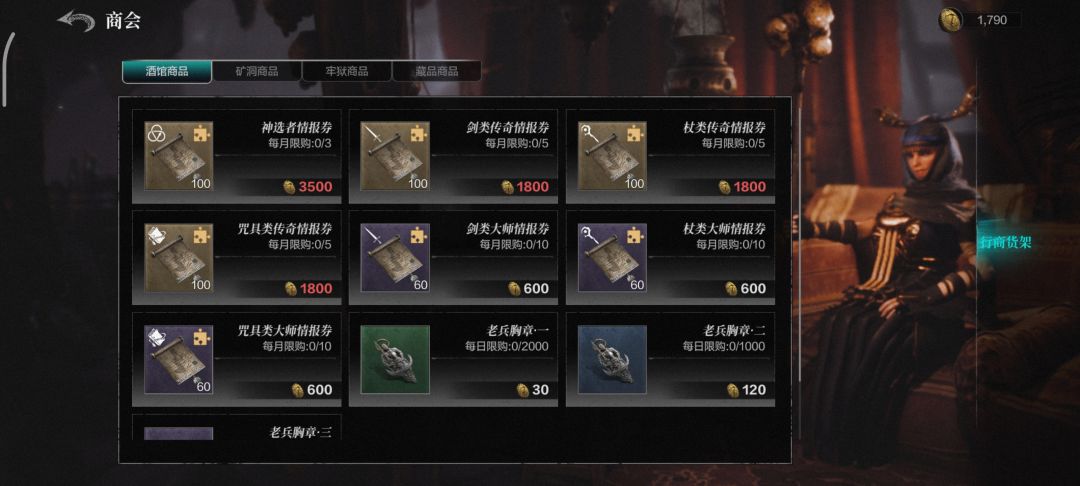
Task: Select the 杖类传奇情报券 staff scroll icon
Action: (x=612, y=156)
